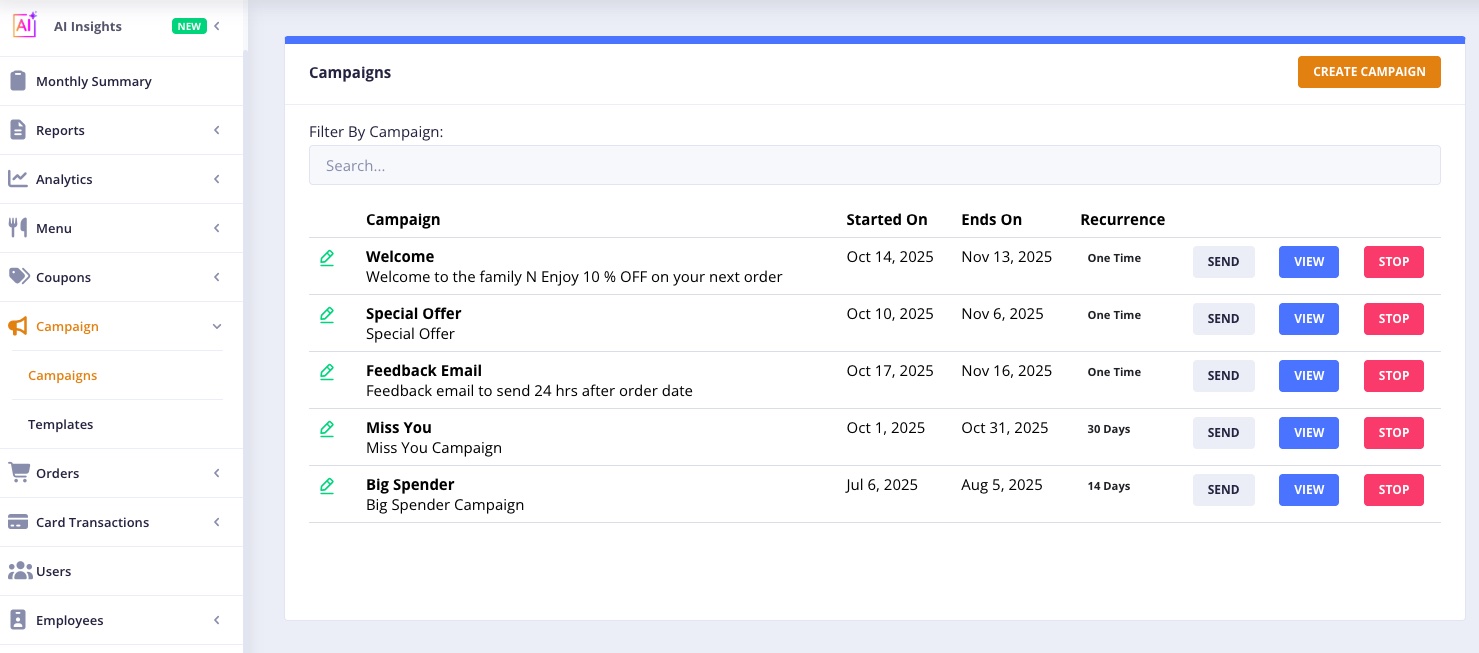
Task: Click the Orders shopping cart icon
Action: point(18,472)
